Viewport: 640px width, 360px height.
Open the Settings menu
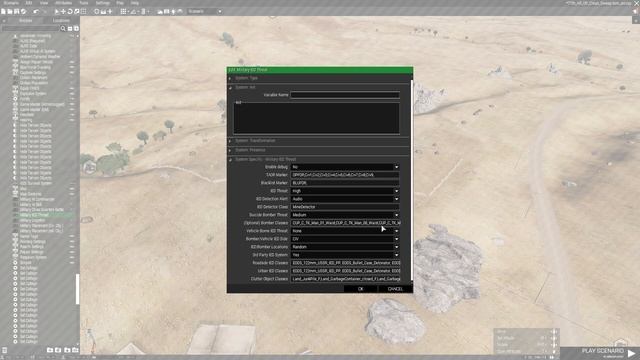coord(102,3)
